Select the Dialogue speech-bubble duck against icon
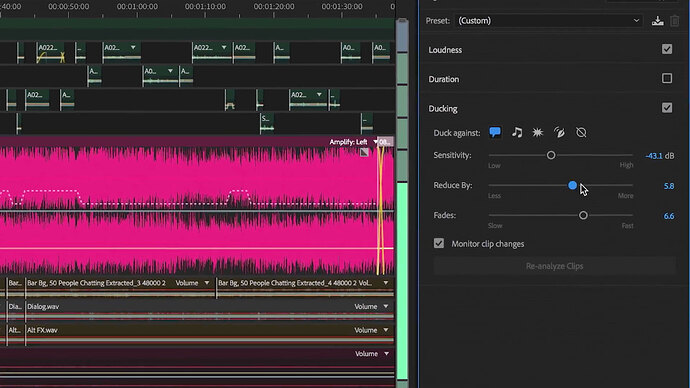The image size is (690, 388). coord(495,132)
